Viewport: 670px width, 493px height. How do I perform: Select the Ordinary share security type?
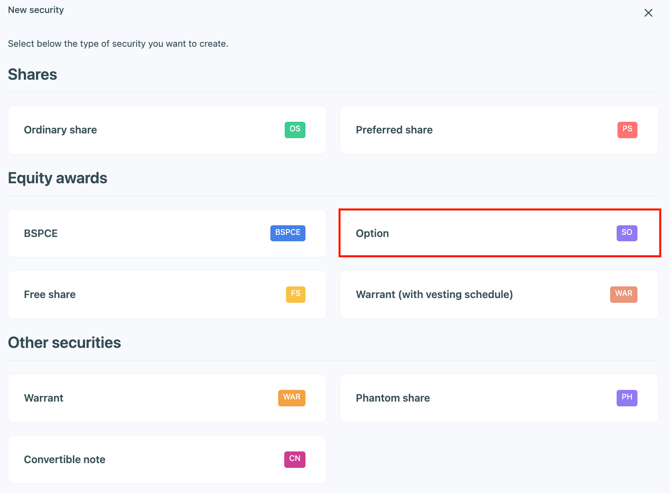click(x=60, y=130)
